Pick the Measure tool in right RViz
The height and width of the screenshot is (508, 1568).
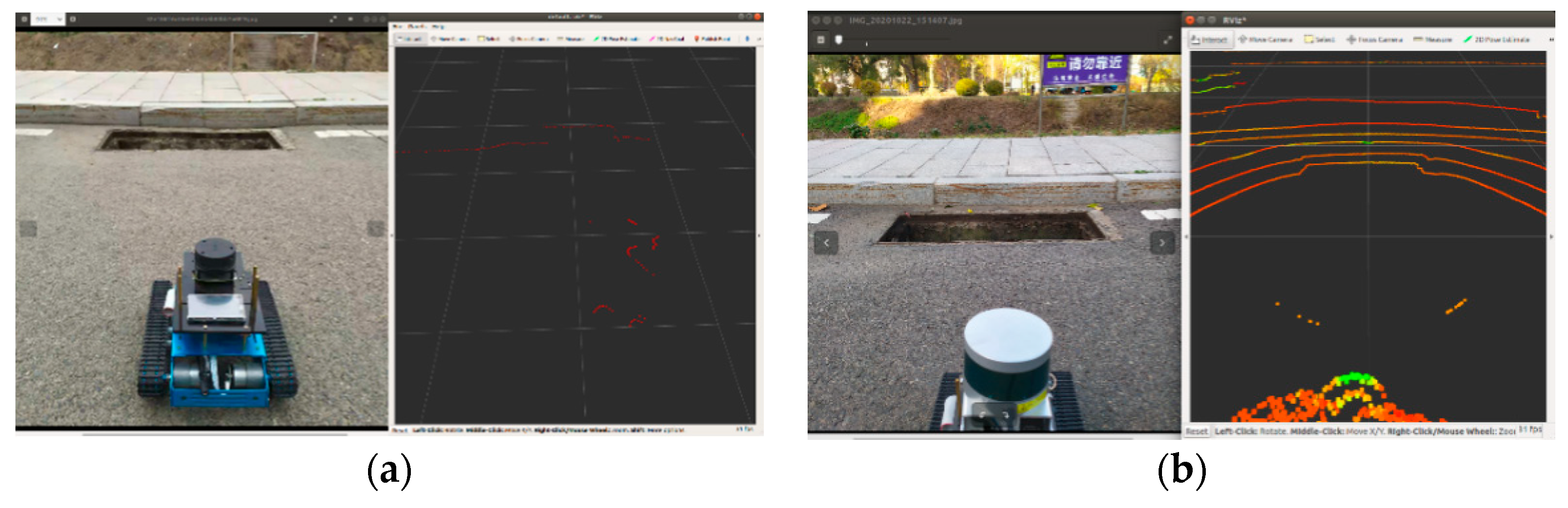pyautogui.click(x=1432, y=39)
